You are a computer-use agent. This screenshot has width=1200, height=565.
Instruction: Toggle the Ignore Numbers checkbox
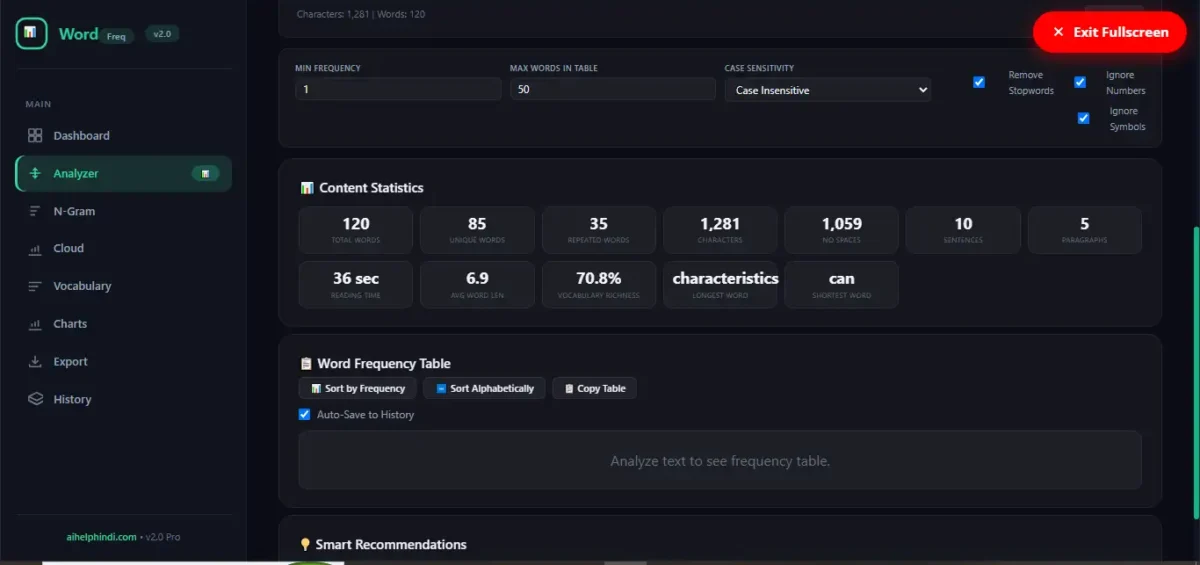point(1080,82)
